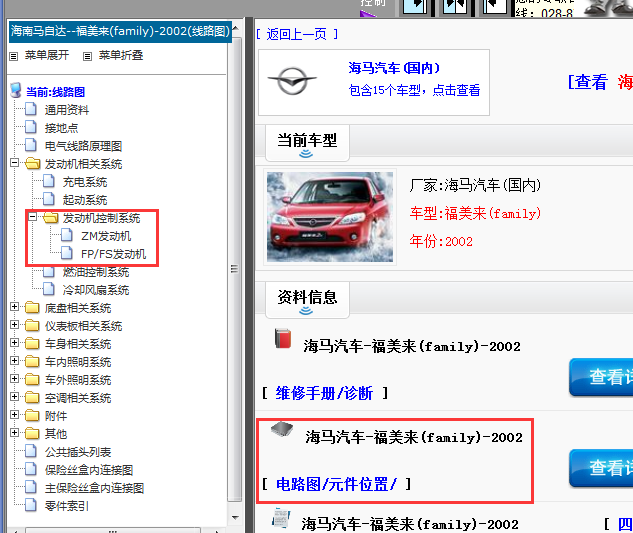Open the 资料信息 tab

coord(307,300)
